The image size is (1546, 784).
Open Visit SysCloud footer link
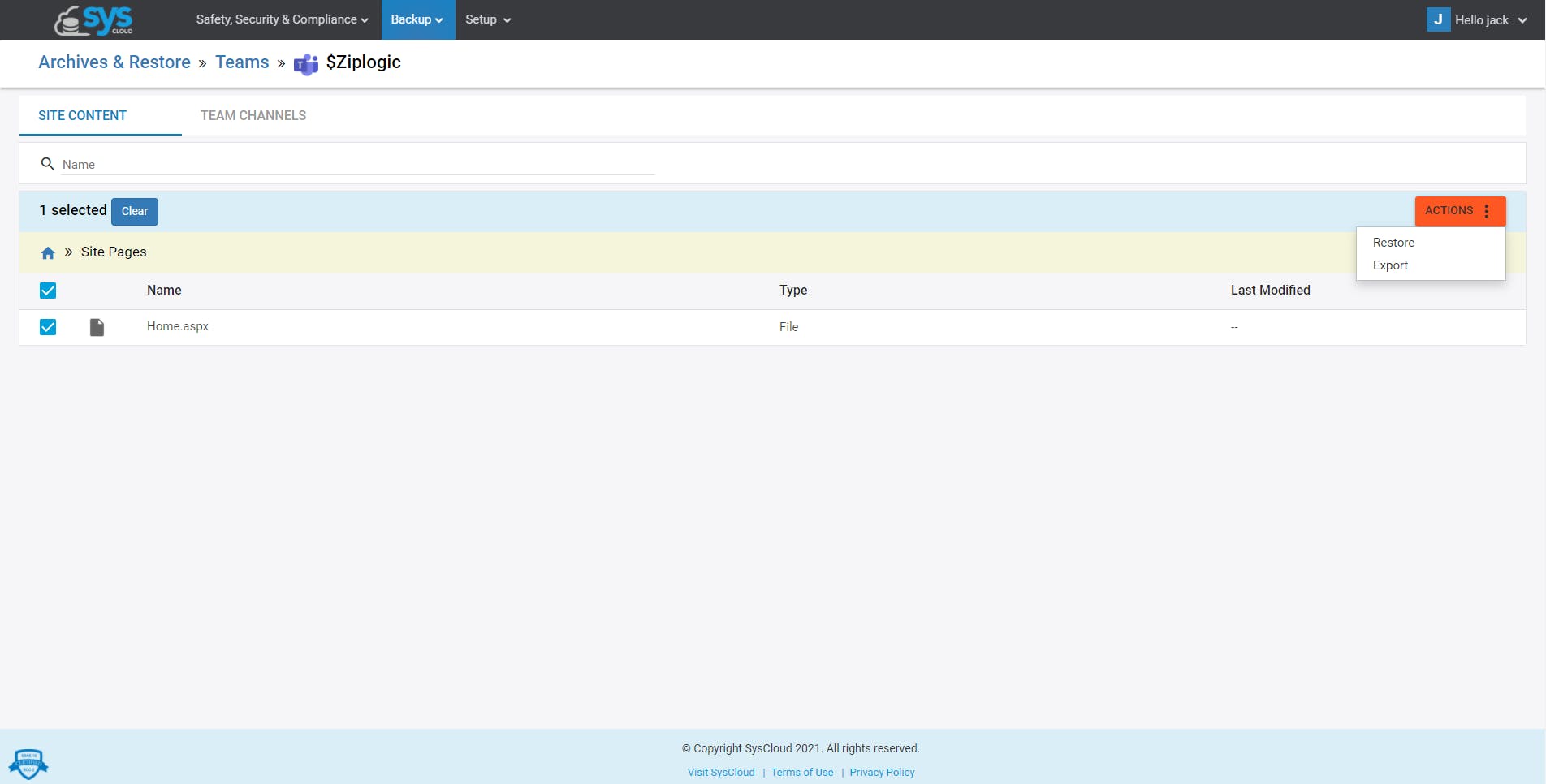point(721,773)
